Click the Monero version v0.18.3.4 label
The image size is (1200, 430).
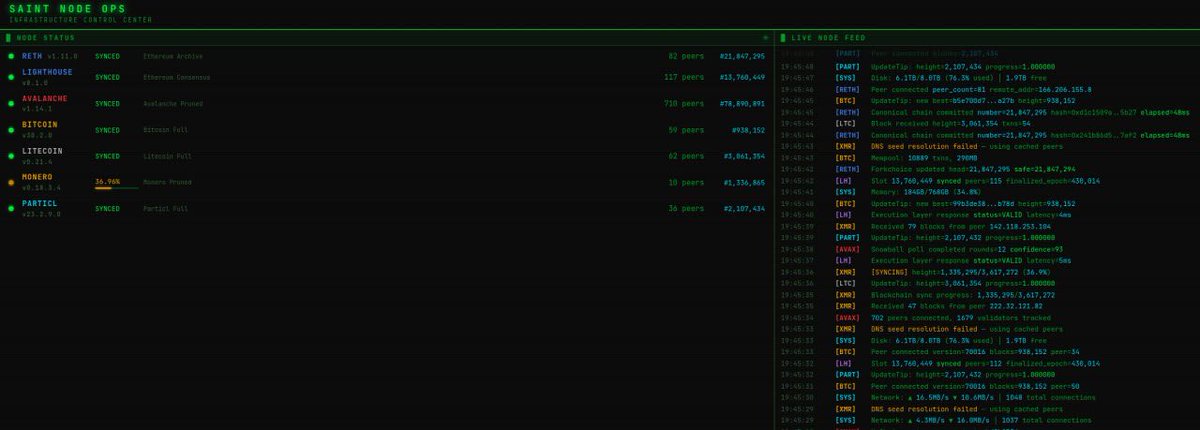click(x=41, y=187)
